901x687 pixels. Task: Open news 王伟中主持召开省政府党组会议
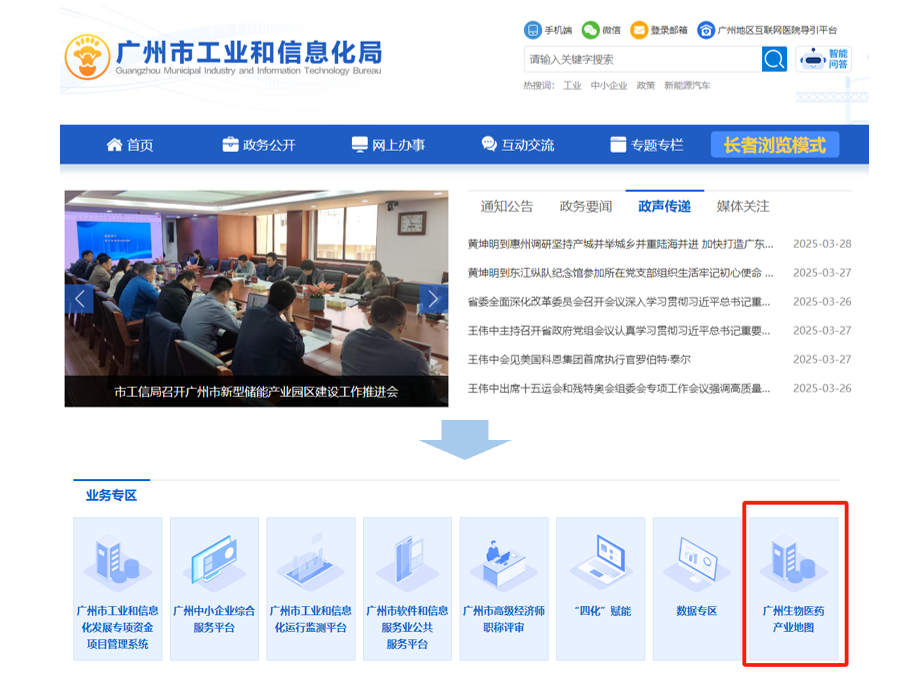click(x=619, y=331)
